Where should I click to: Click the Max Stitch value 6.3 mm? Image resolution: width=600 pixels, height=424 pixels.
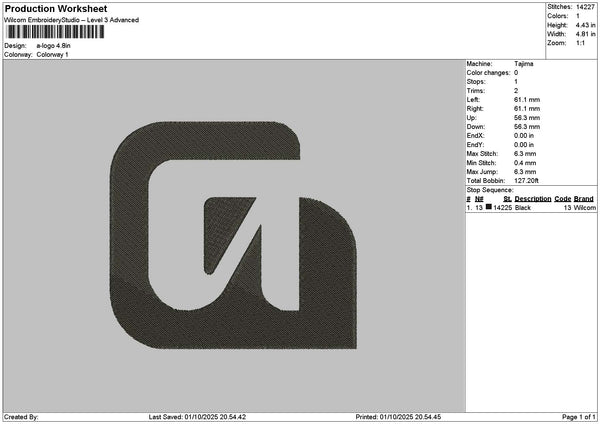pyautogui.click(x=525, y=154)
